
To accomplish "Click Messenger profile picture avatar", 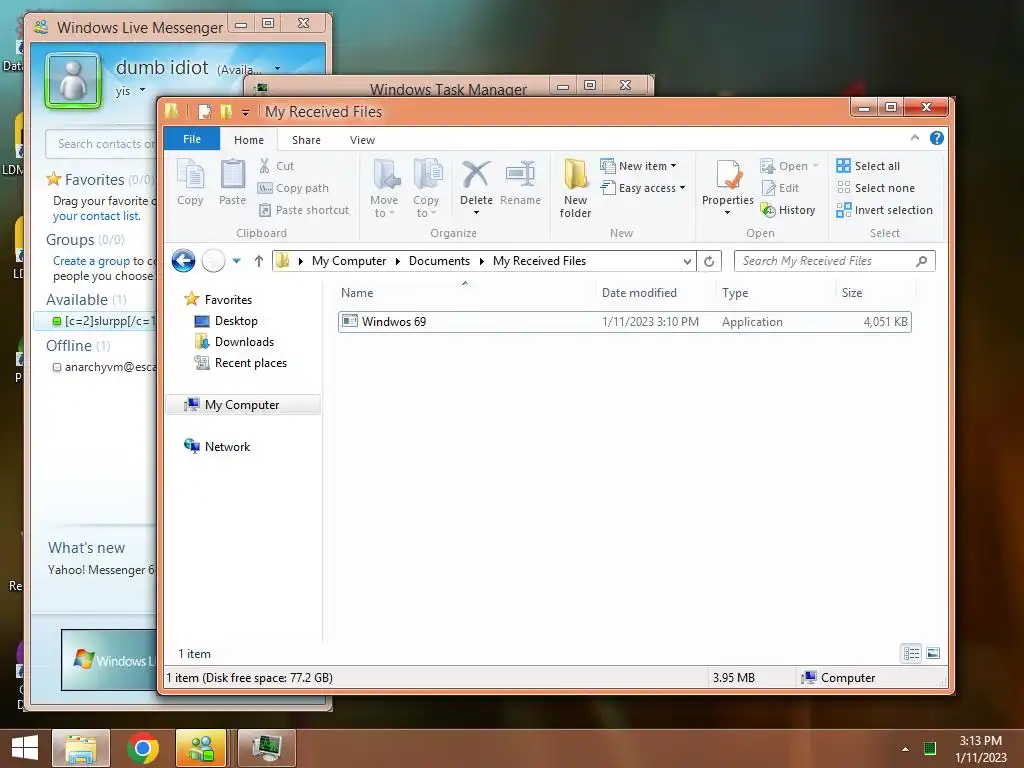I will tap(73, 81).
